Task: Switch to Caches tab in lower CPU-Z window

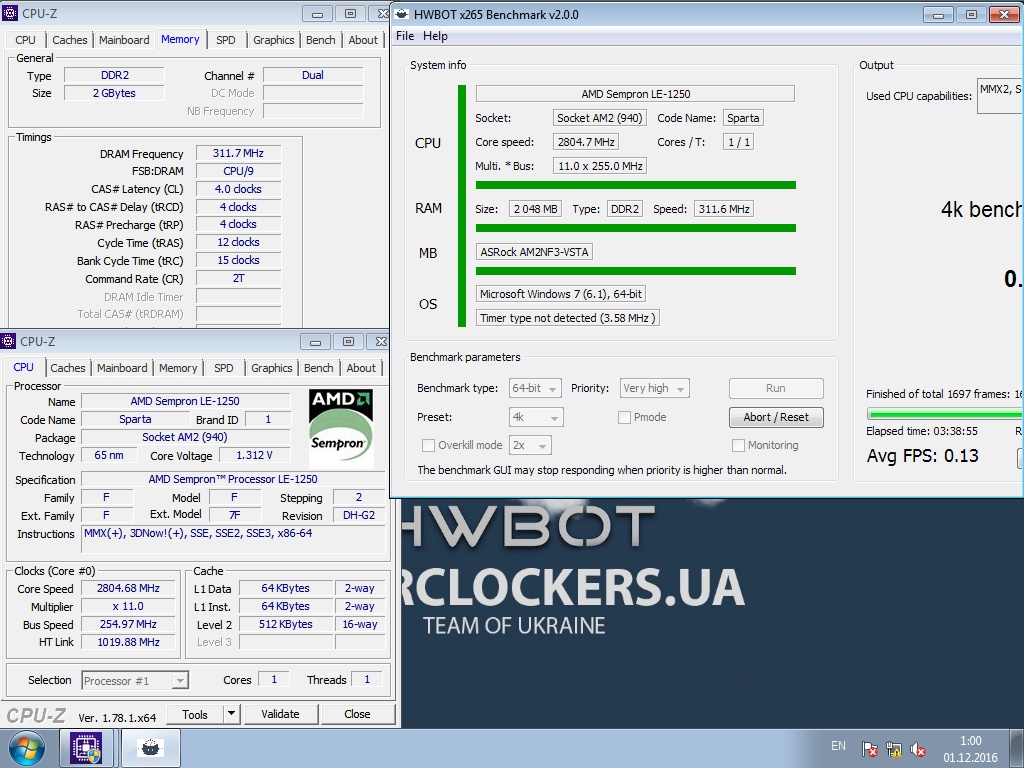Action: [68, 368]
